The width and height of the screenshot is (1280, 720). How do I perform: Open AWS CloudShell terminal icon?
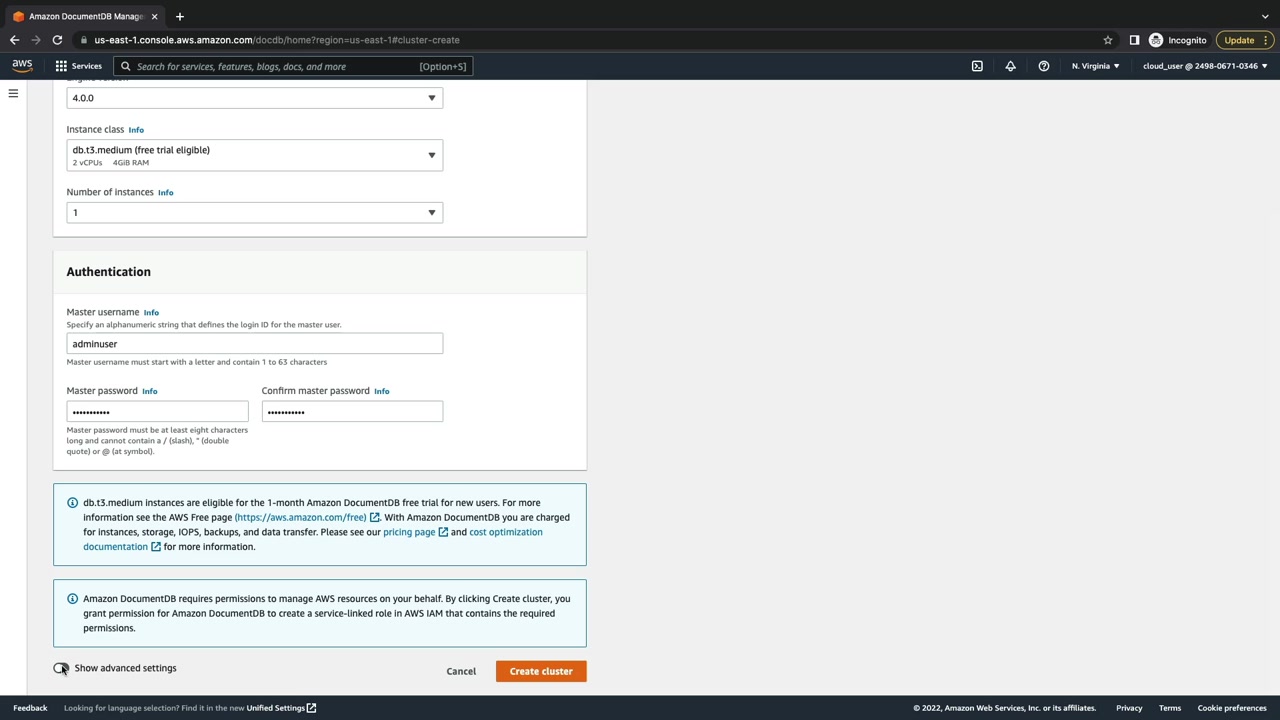pos(977,66)
